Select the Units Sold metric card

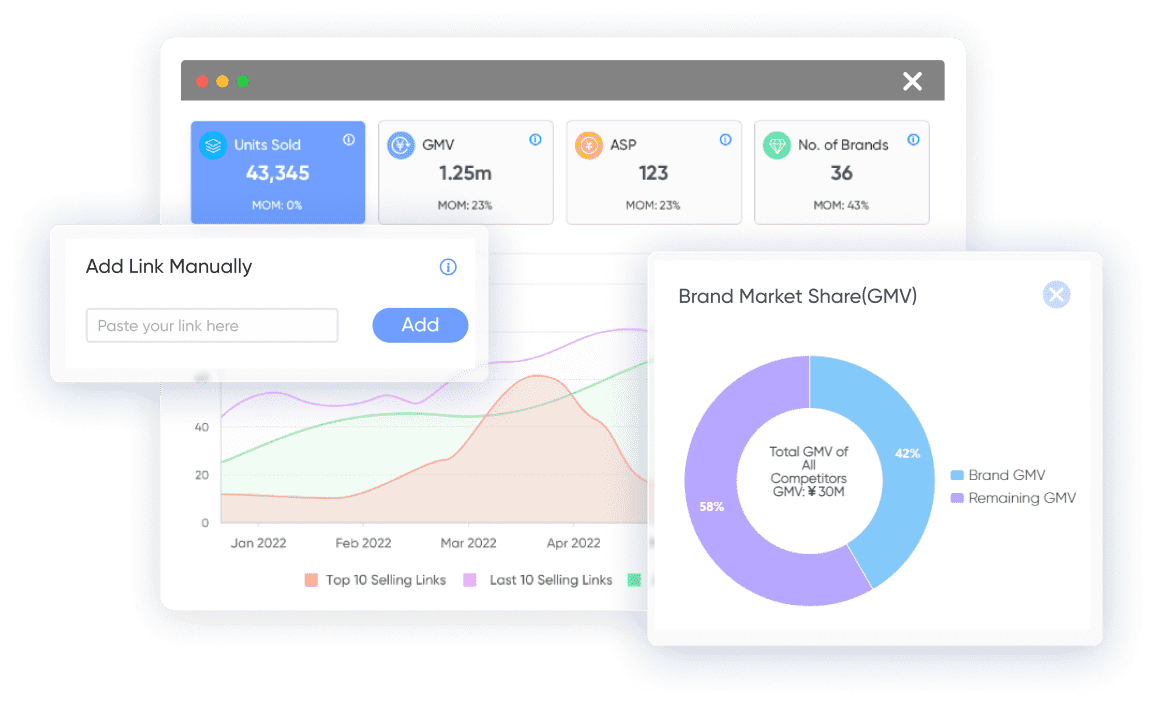[278, 173]
